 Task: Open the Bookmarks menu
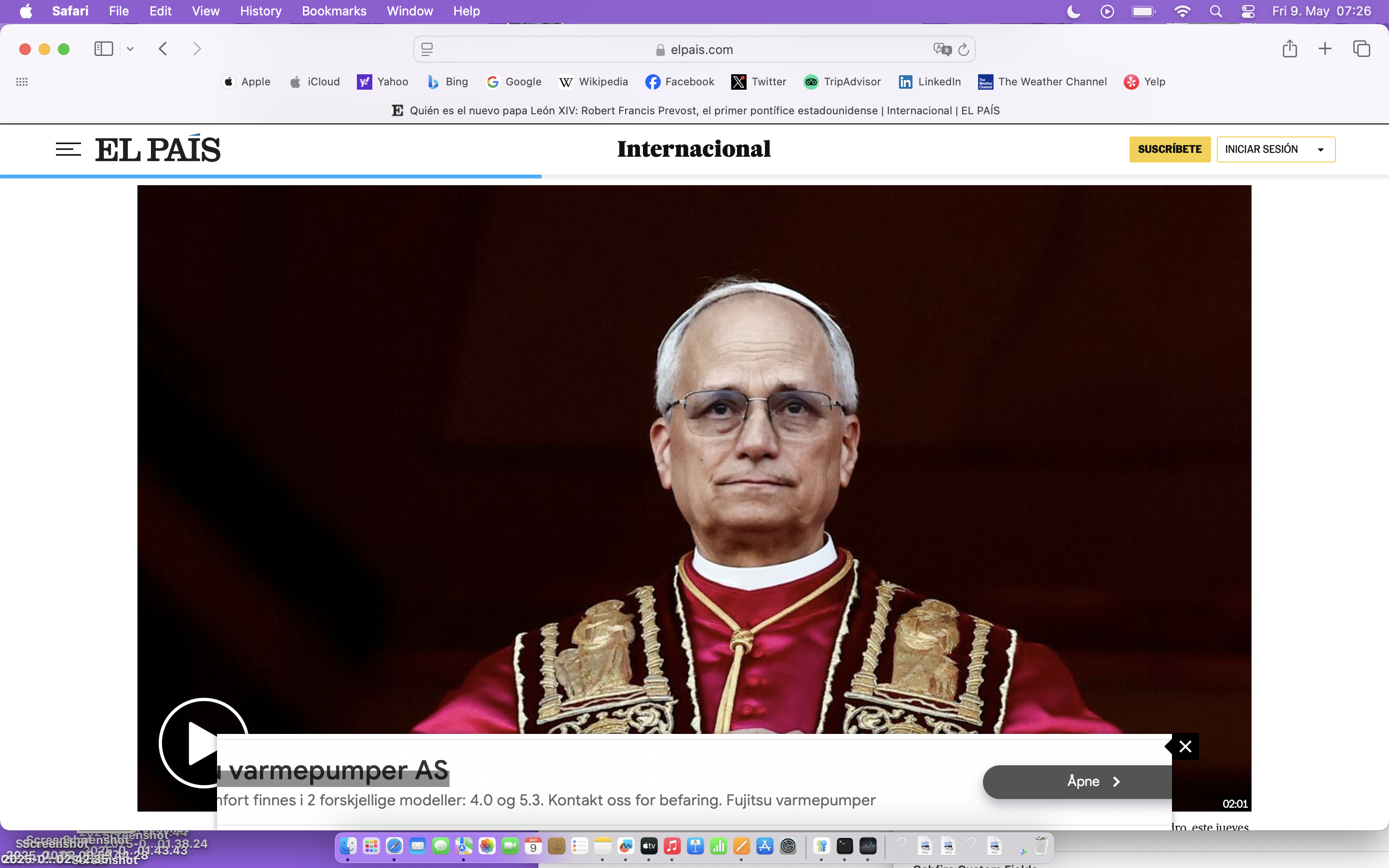334,11
